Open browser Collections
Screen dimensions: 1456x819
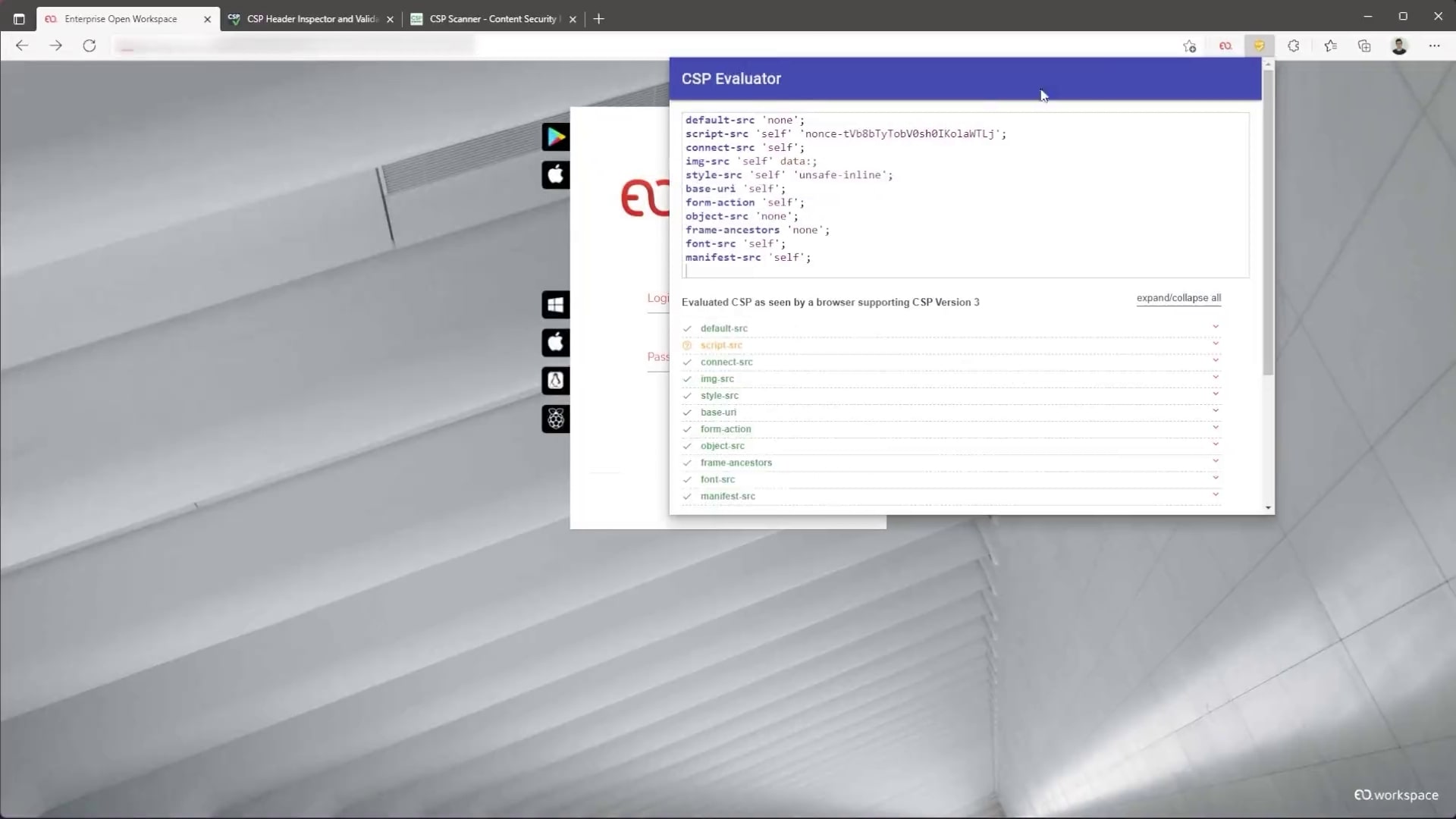[1364, 45]
